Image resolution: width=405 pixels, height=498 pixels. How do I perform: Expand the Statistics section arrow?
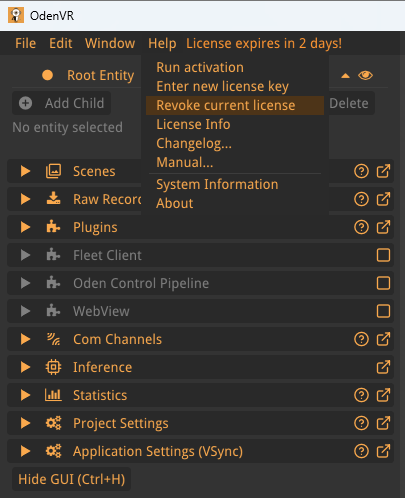25,395
